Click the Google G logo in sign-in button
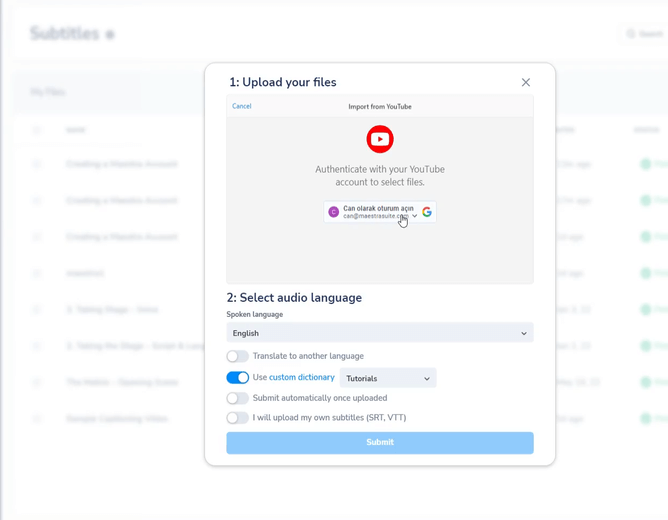The width and height of the screenshot is (668, 520). (x=427, y=212)
